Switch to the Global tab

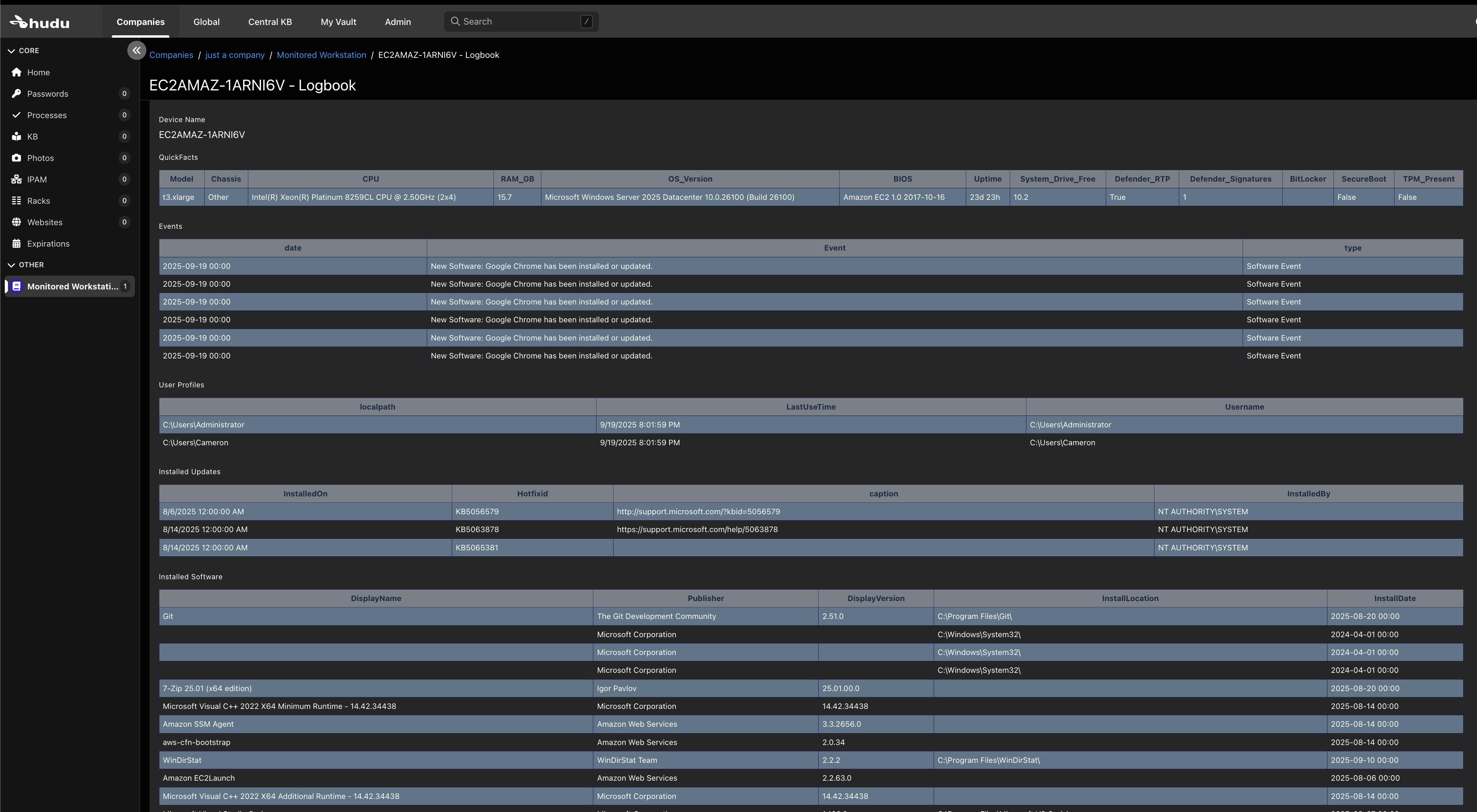tap(206, 22)
